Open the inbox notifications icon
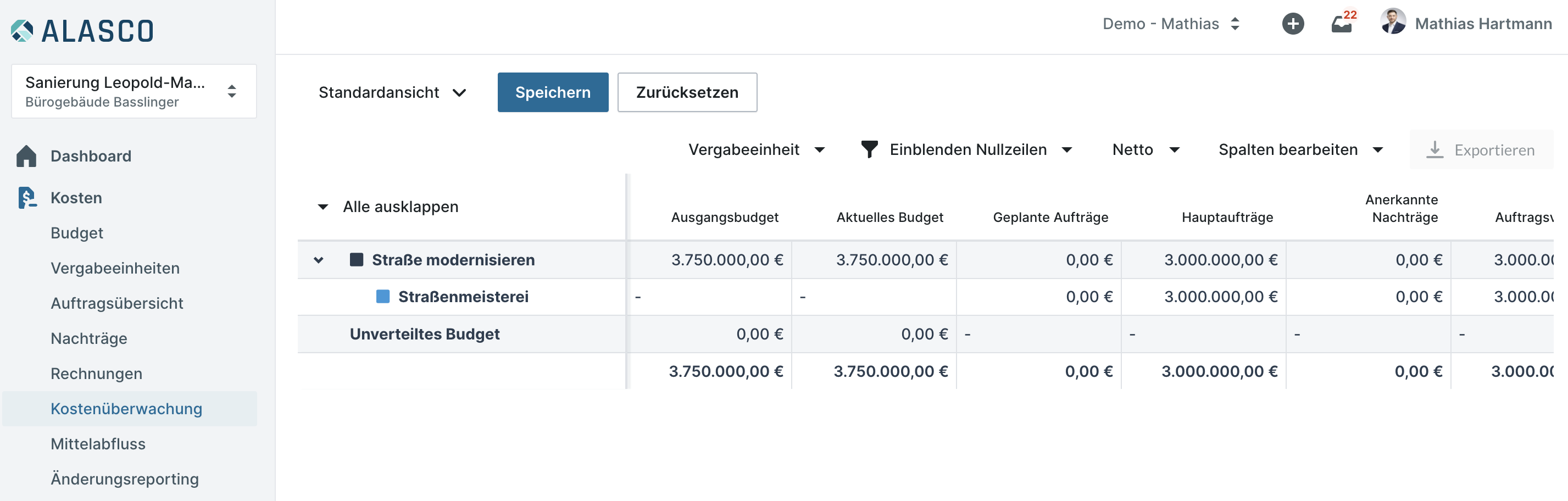The image size is (1568, 501). (1341, 24)
